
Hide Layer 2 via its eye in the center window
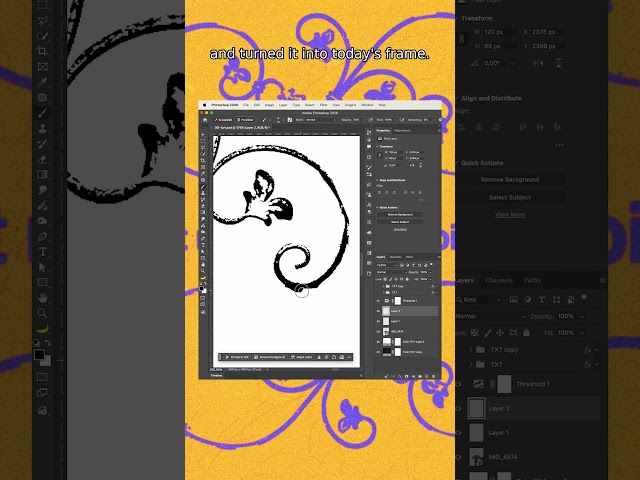pyautogui.click(x=378, y=311)
